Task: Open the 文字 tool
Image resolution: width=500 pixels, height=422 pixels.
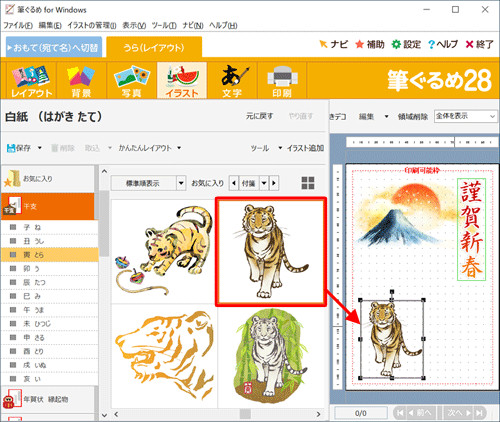Action: tap(232, 80)
